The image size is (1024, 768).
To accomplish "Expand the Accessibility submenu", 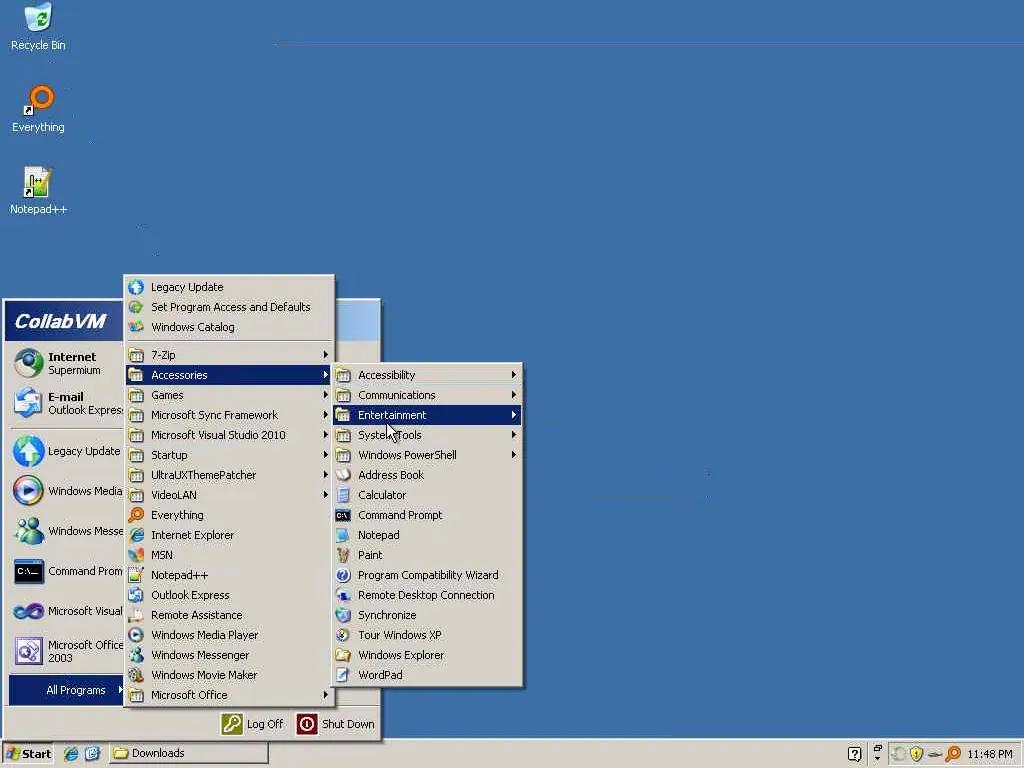I will pyautogui.click(x=427, y=375).
